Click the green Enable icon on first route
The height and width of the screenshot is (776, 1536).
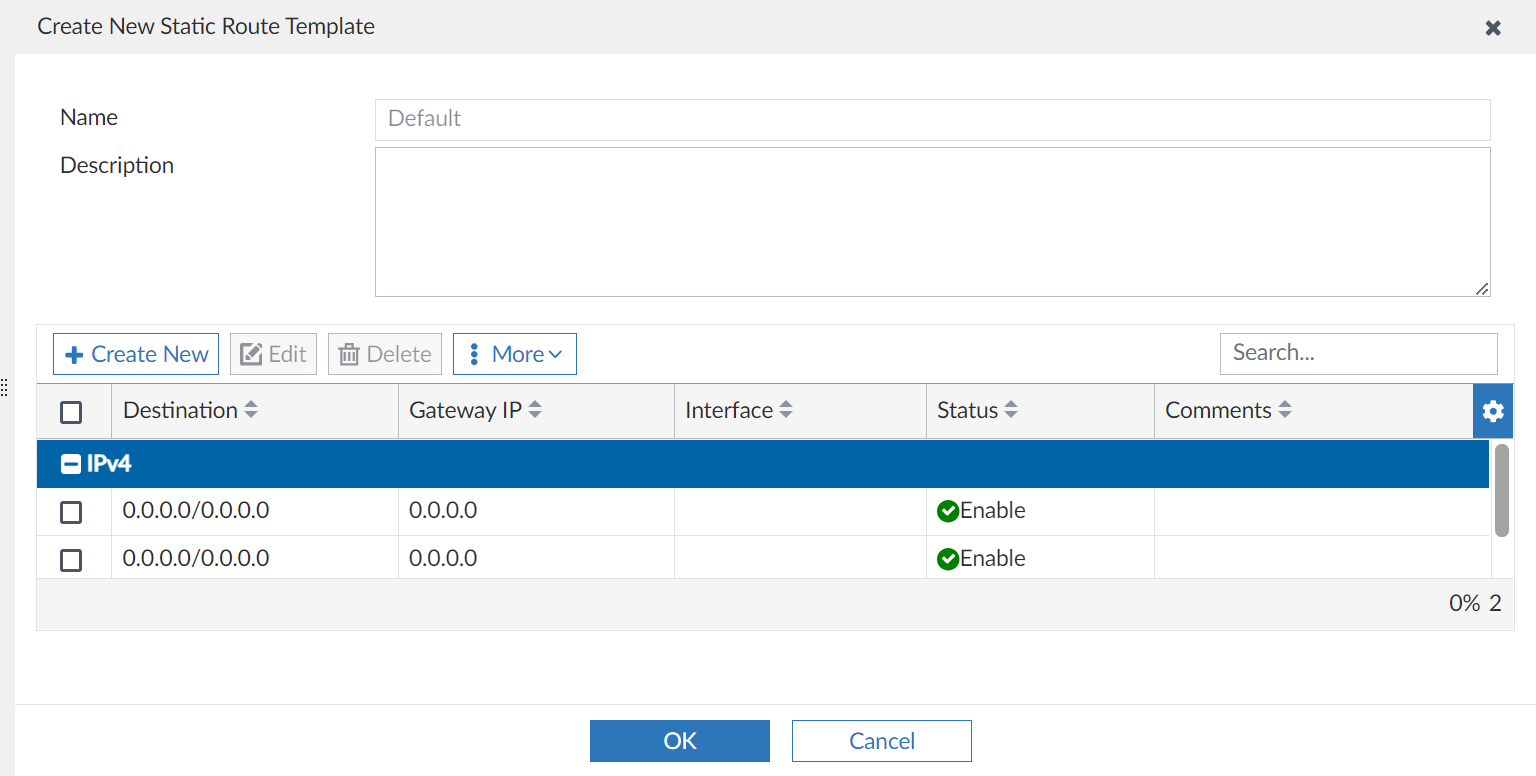[x=947, y=511]
